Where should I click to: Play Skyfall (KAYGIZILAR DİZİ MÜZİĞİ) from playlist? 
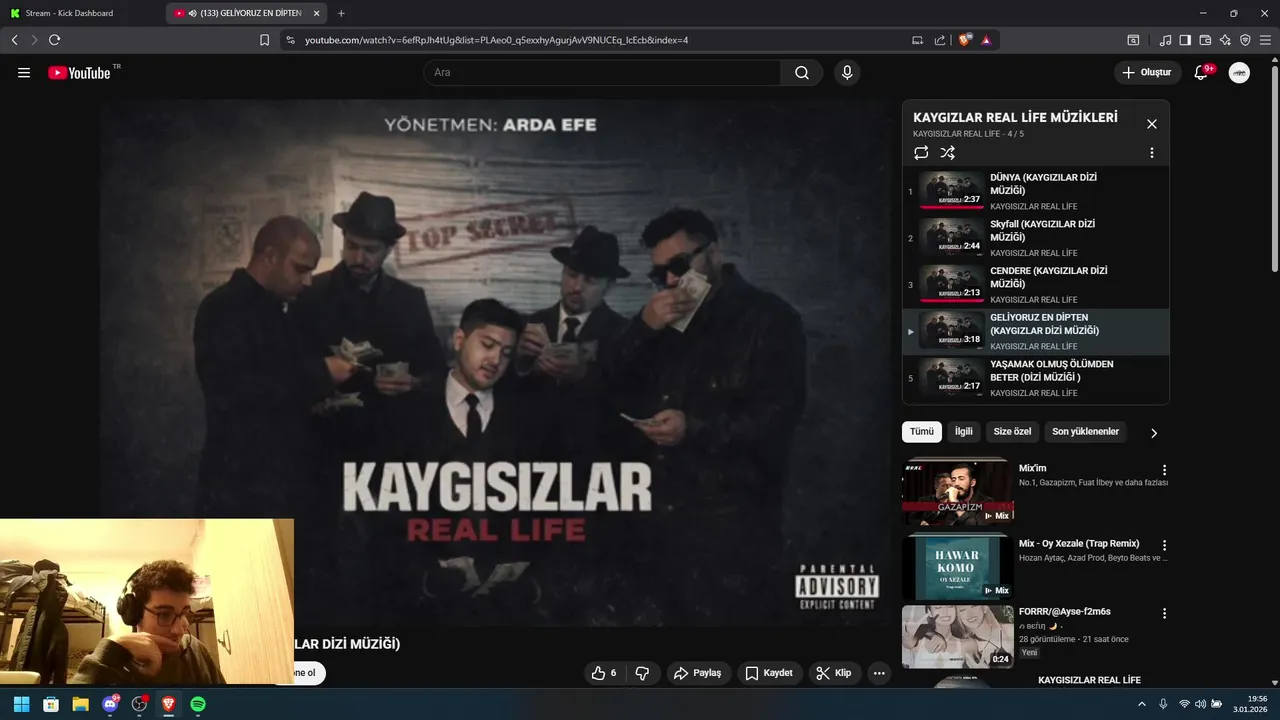click(x=1035, y=238)
